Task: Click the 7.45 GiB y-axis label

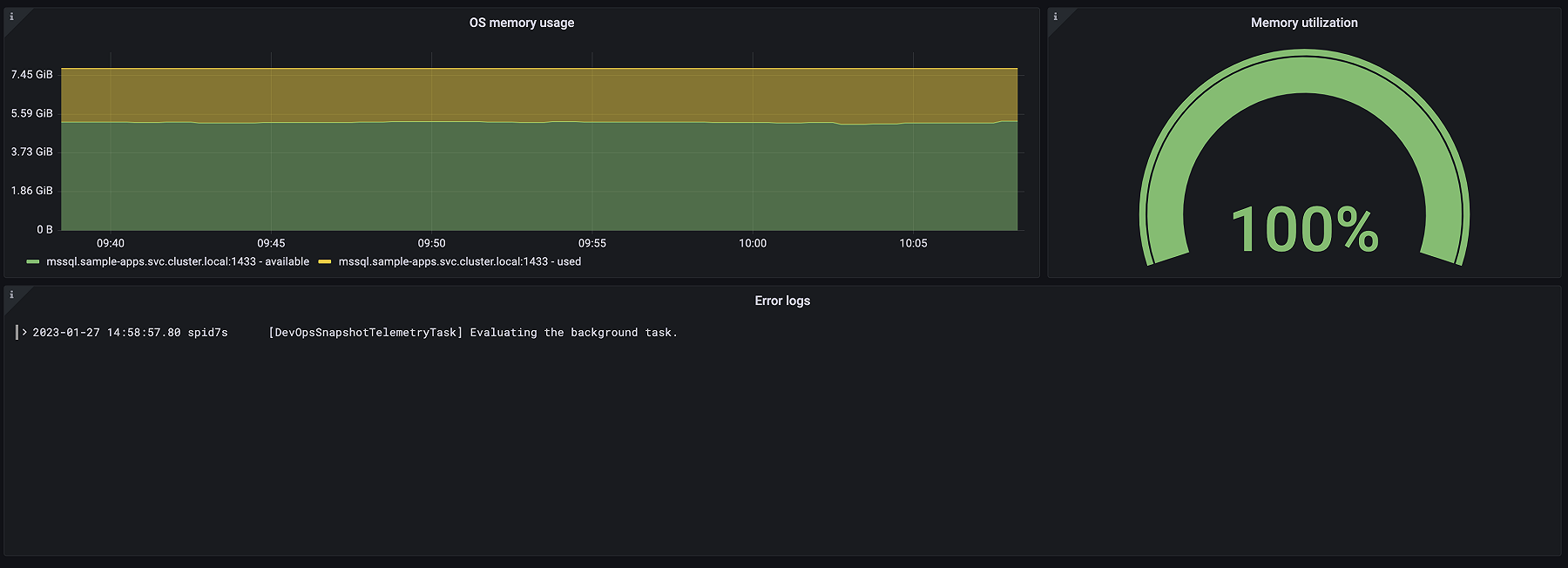Action: tap(32, 75)
